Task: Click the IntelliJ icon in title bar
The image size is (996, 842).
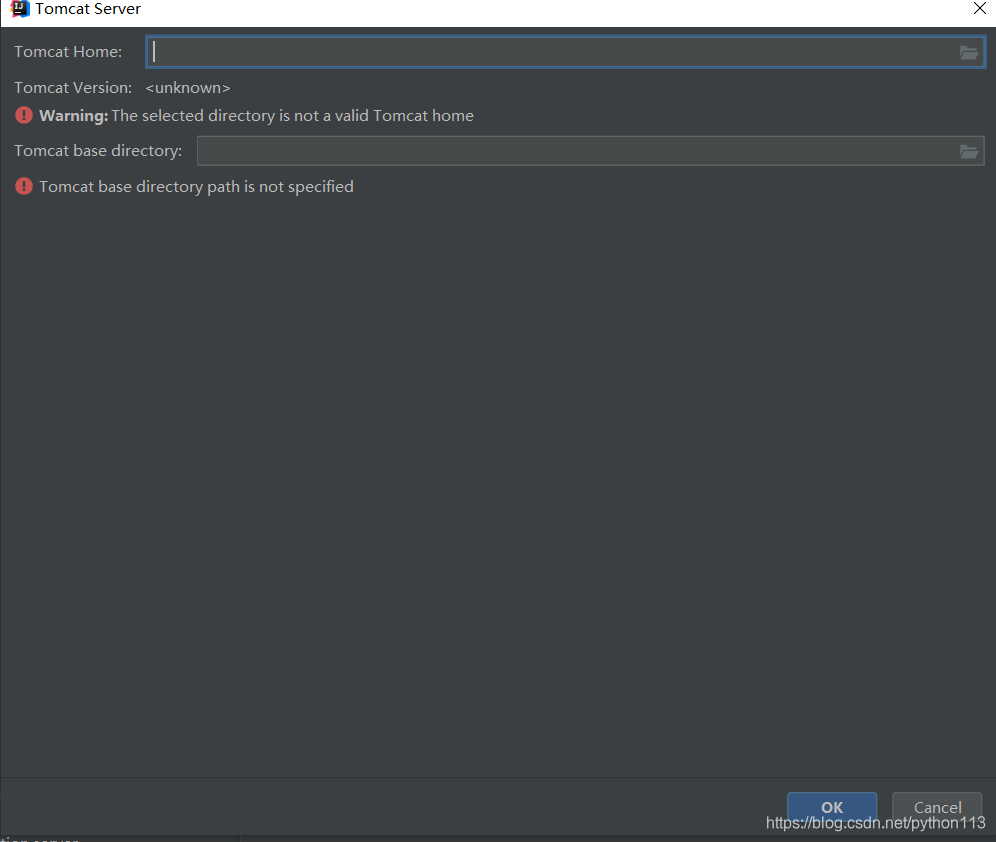Action: coord(20,9)
